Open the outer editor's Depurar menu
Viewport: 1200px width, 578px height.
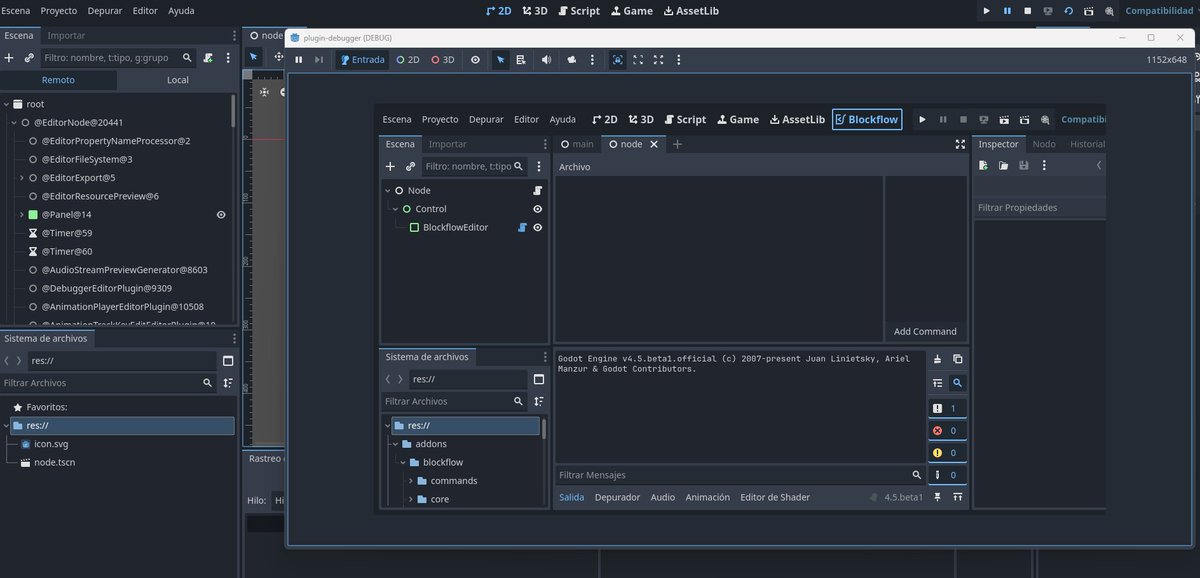click(x=107, y=10)
